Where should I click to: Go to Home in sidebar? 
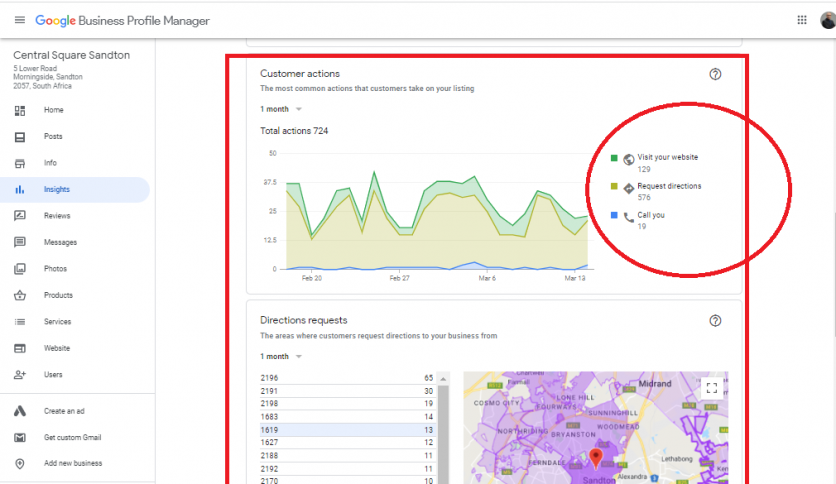tap(53, 110)
